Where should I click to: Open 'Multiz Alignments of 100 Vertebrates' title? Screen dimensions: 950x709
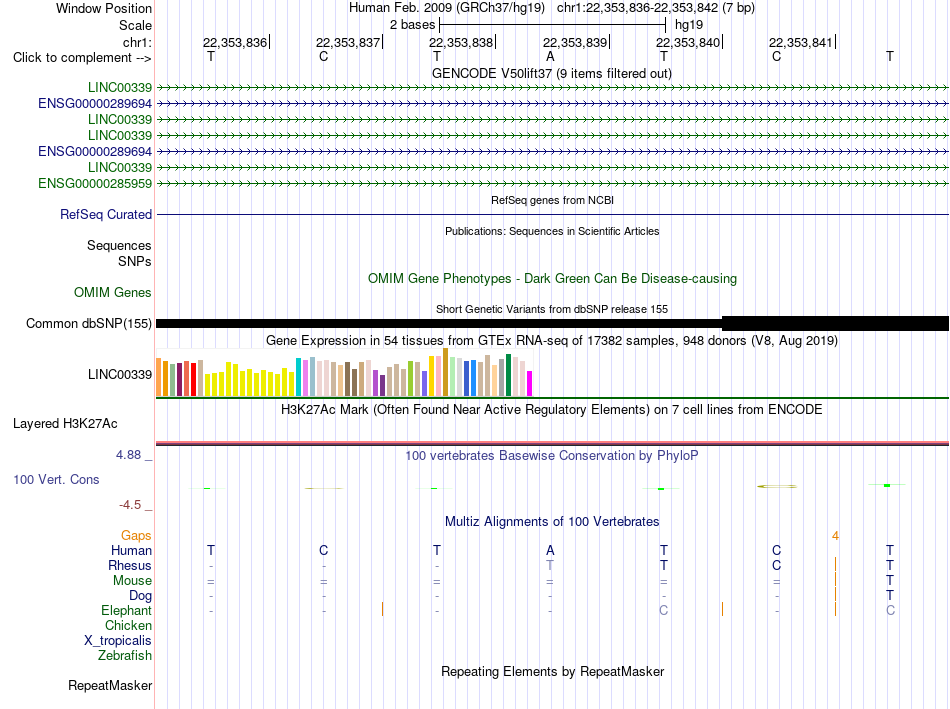tap(551, 522)
